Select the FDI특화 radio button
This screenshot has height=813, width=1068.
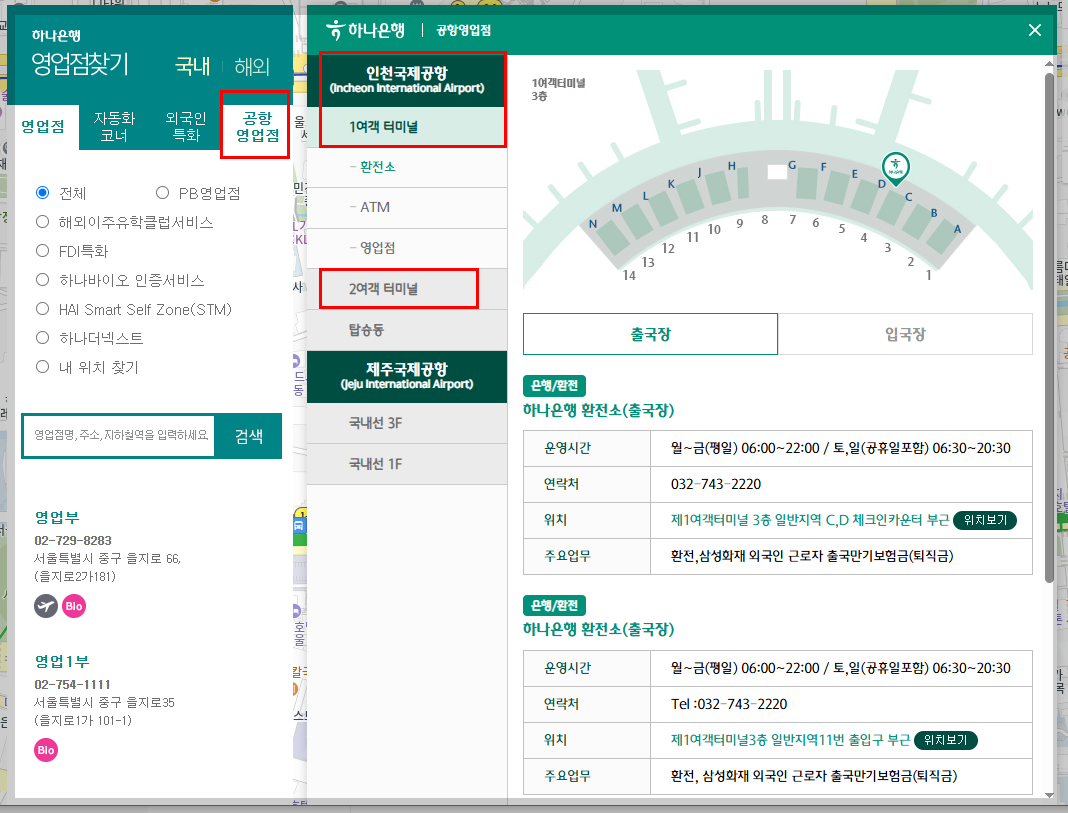coord(43,251)
